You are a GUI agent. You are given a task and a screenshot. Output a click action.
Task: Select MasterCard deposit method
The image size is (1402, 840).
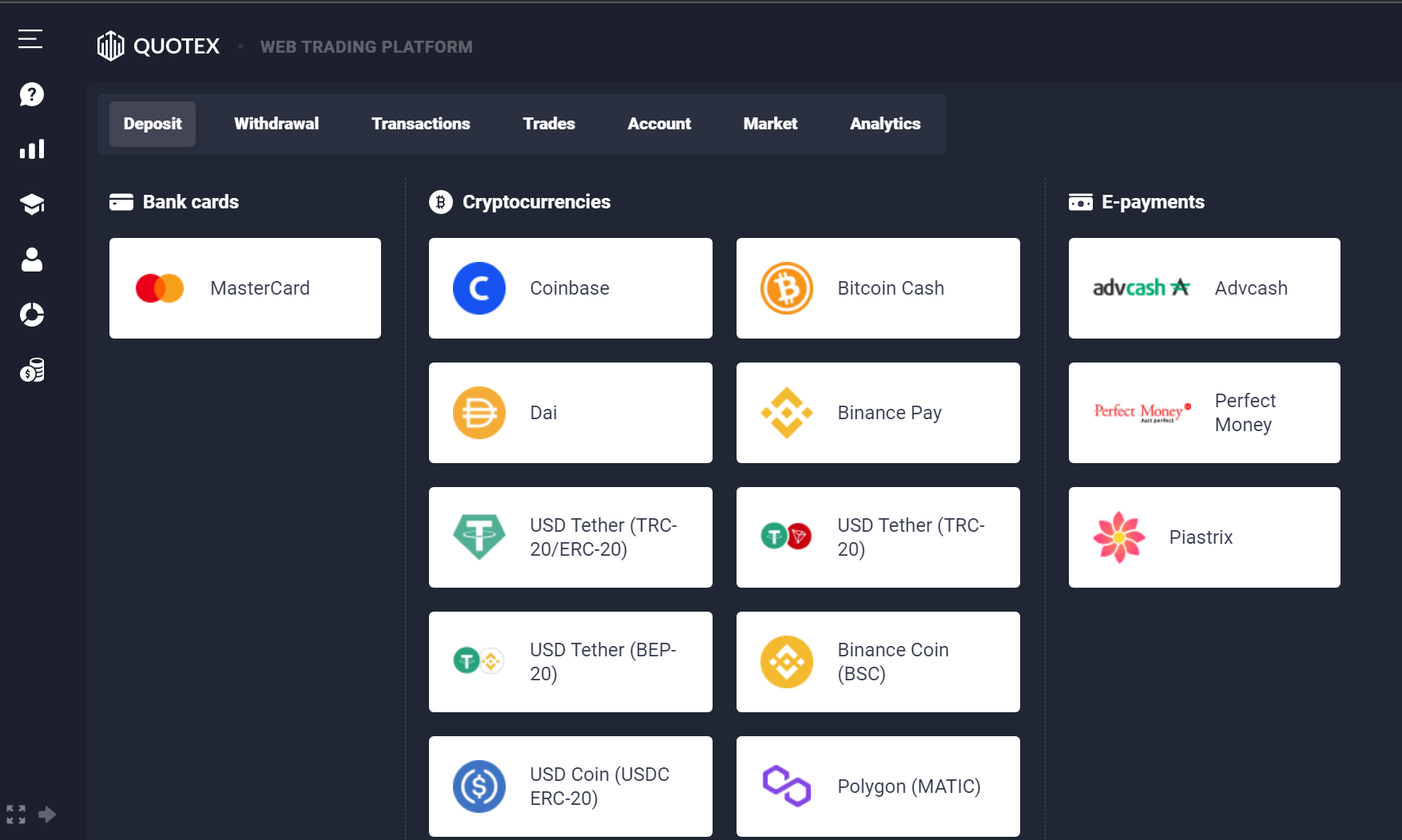(x=245, y=288)
